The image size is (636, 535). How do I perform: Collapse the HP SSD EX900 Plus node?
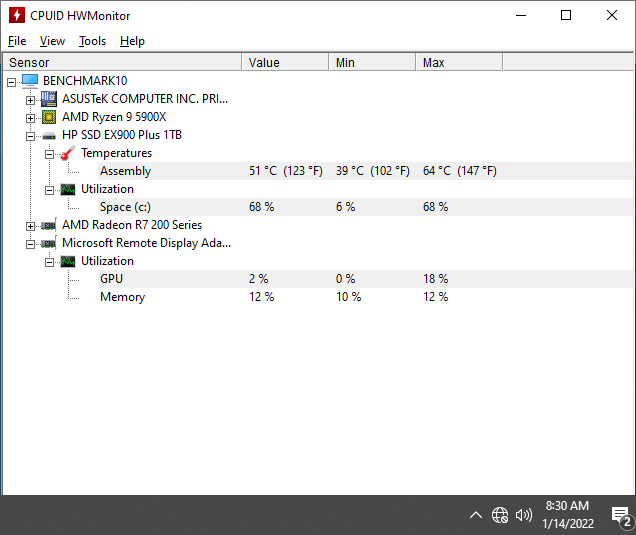point(30,136)
